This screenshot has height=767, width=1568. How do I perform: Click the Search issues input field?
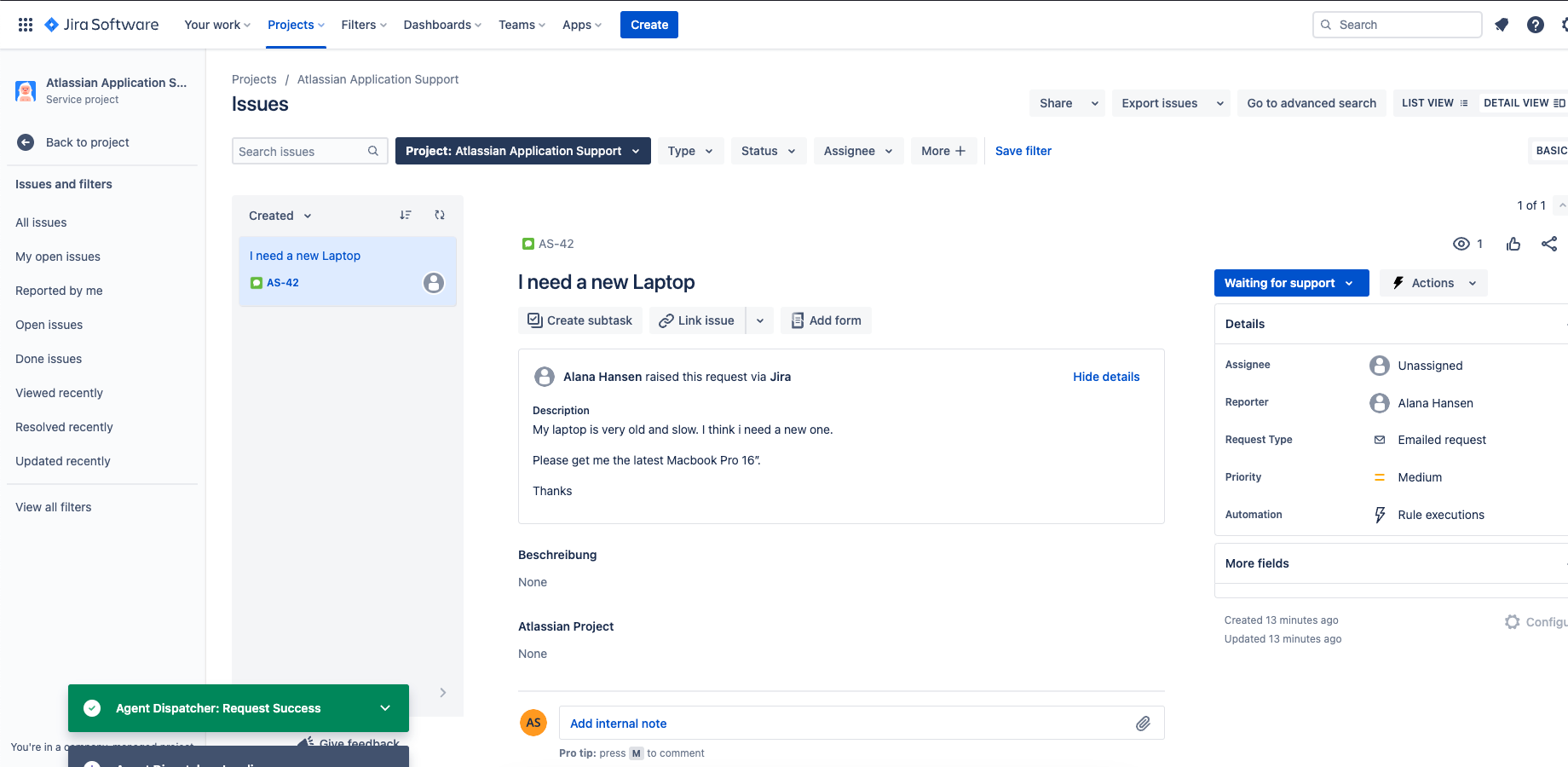pos(309,151)
